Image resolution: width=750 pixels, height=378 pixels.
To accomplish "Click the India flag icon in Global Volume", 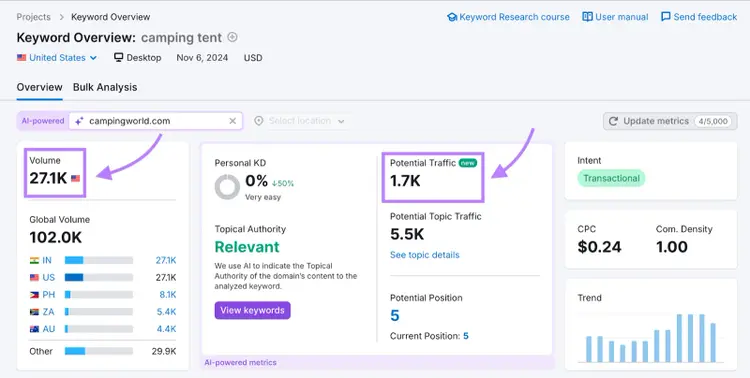I will point(34,260).
